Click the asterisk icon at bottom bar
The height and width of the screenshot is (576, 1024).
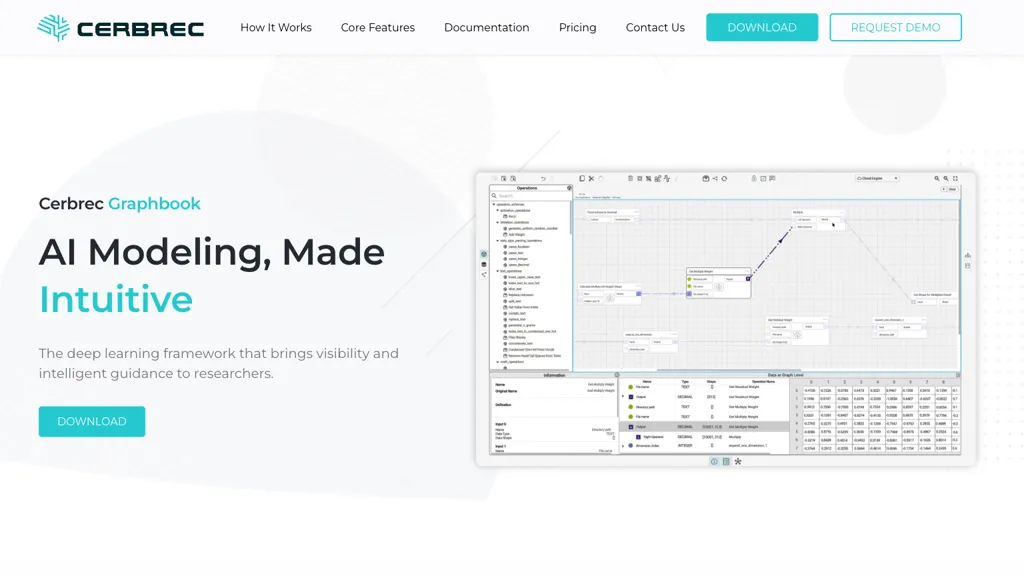(738, 462)
